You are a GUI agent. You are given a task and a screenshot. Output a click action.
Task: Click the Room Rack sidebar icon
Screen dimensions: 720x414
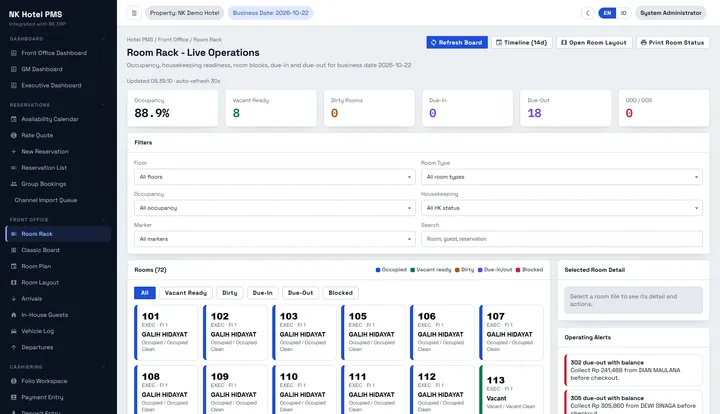click(x=14, y=234)
